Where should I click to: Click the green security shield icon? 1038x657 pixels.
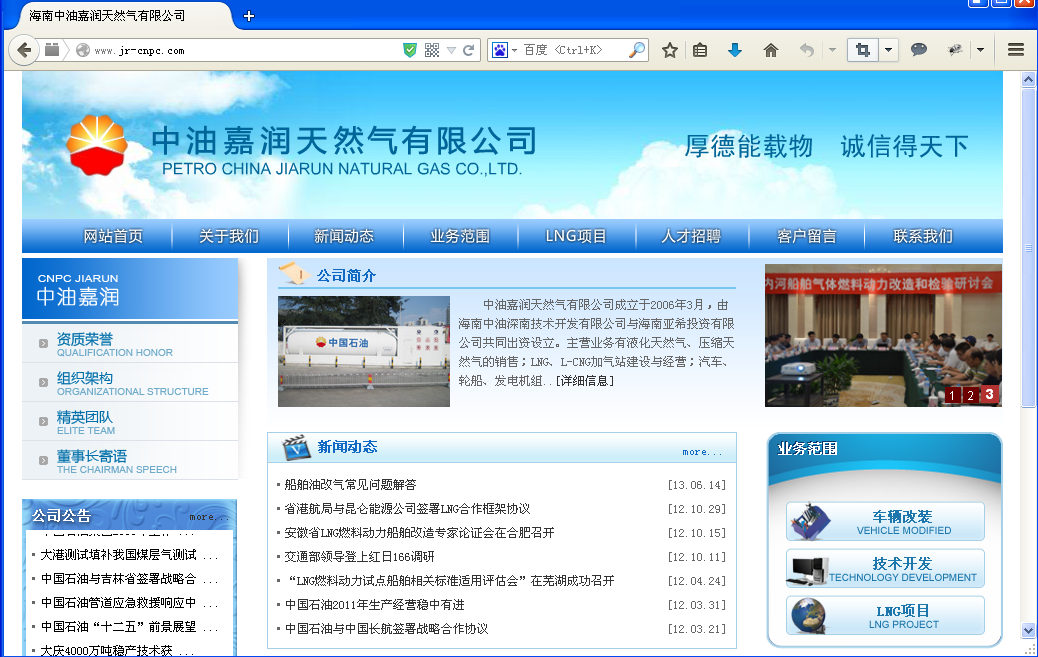pyautogui.click(x=410, y=50)
